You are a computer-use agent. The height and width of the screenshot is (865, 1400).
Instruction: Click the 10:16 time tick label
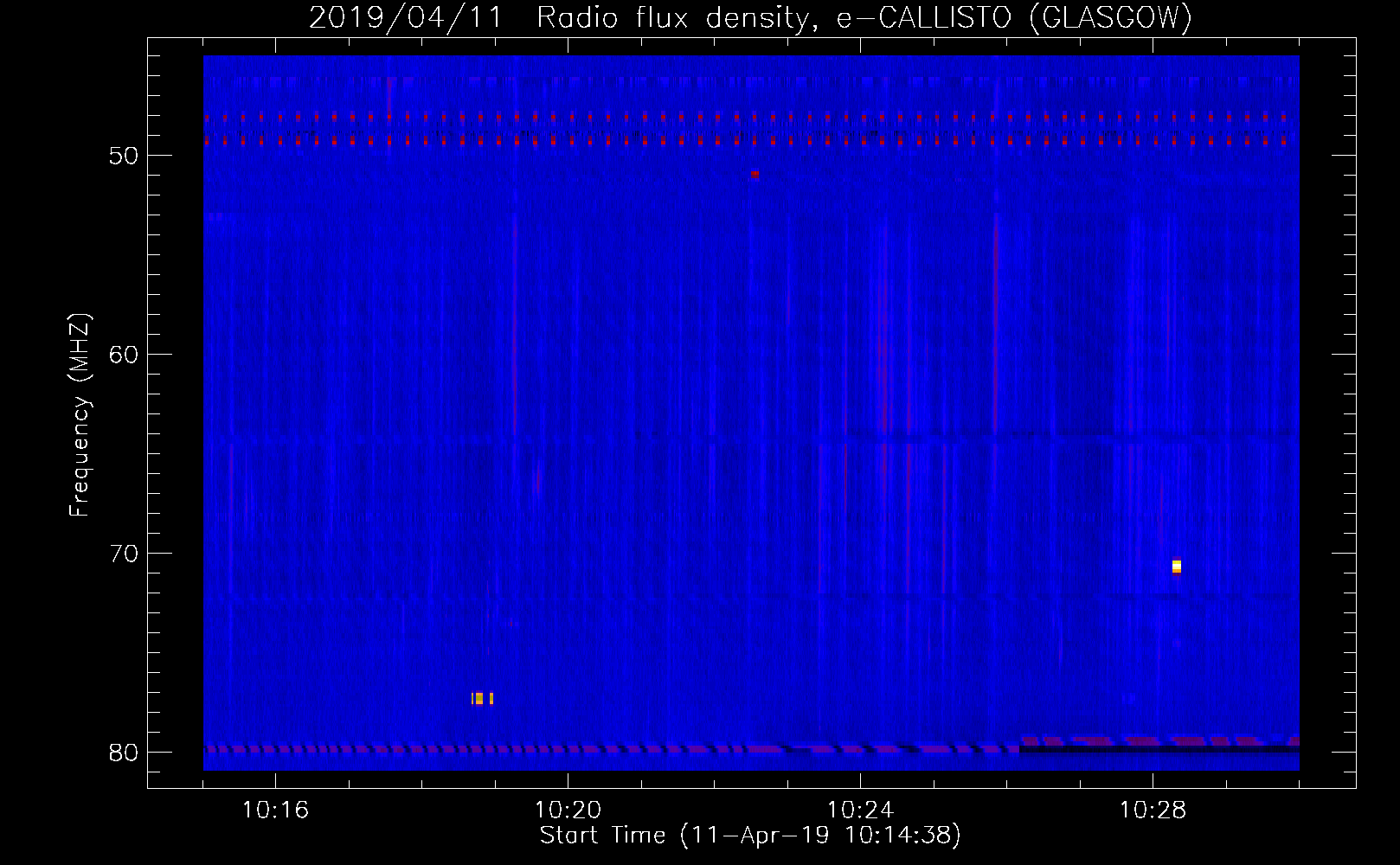click(275, 811)
